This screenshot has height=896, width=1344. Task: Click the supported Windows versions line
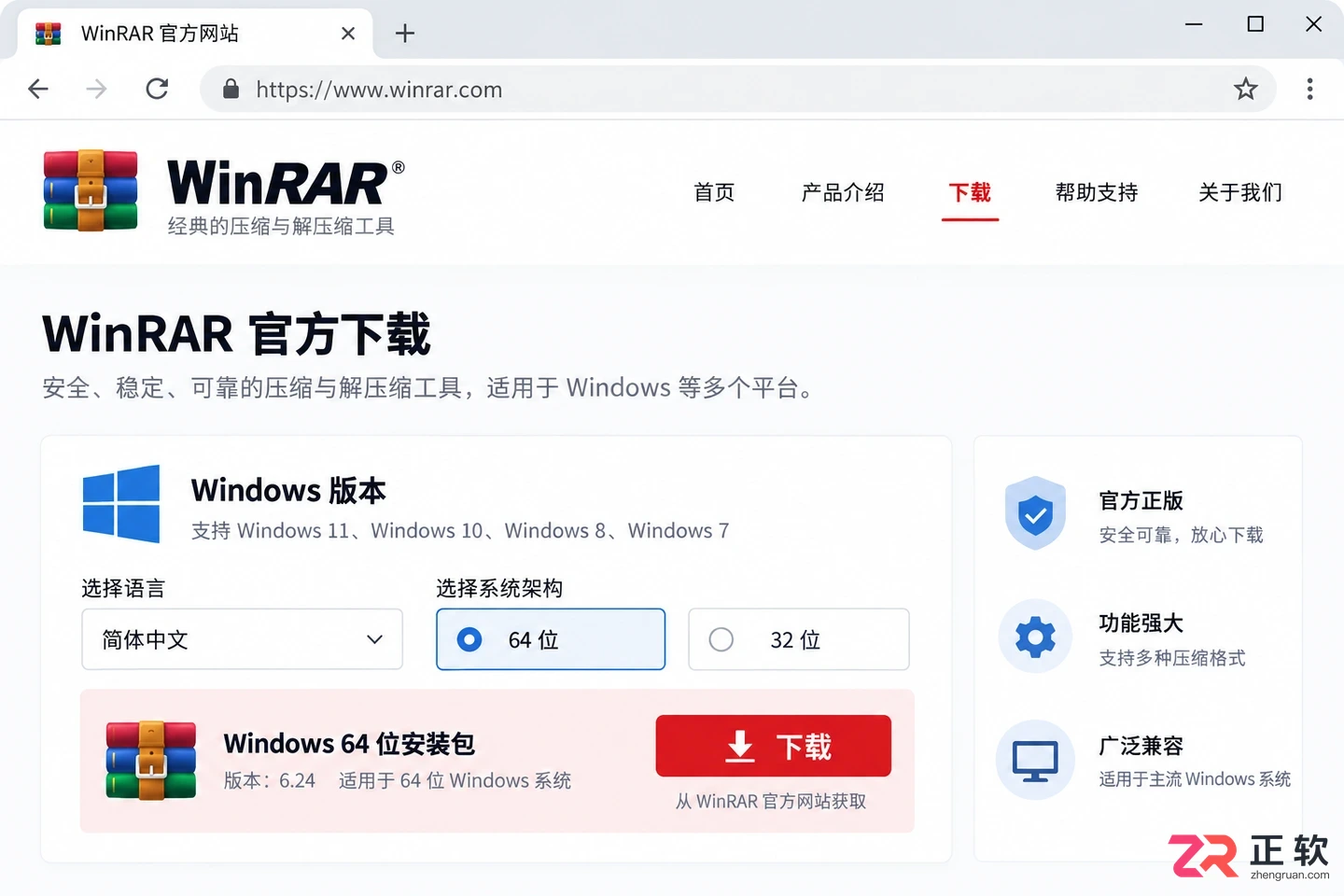pos(460,530)
